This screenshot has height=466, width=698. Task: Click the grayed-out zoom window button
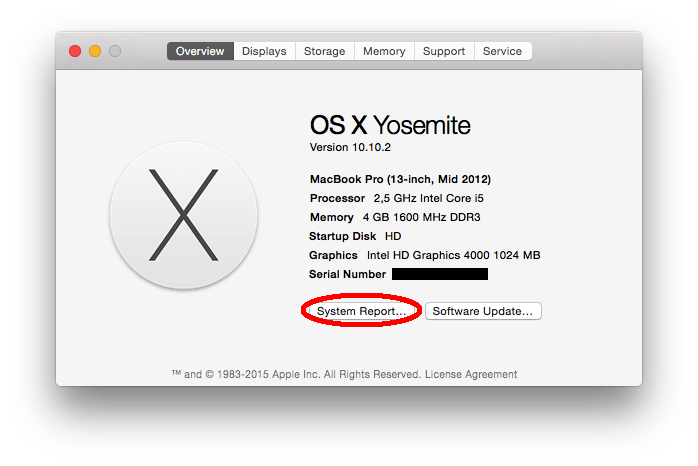click(x=115, y=51)
